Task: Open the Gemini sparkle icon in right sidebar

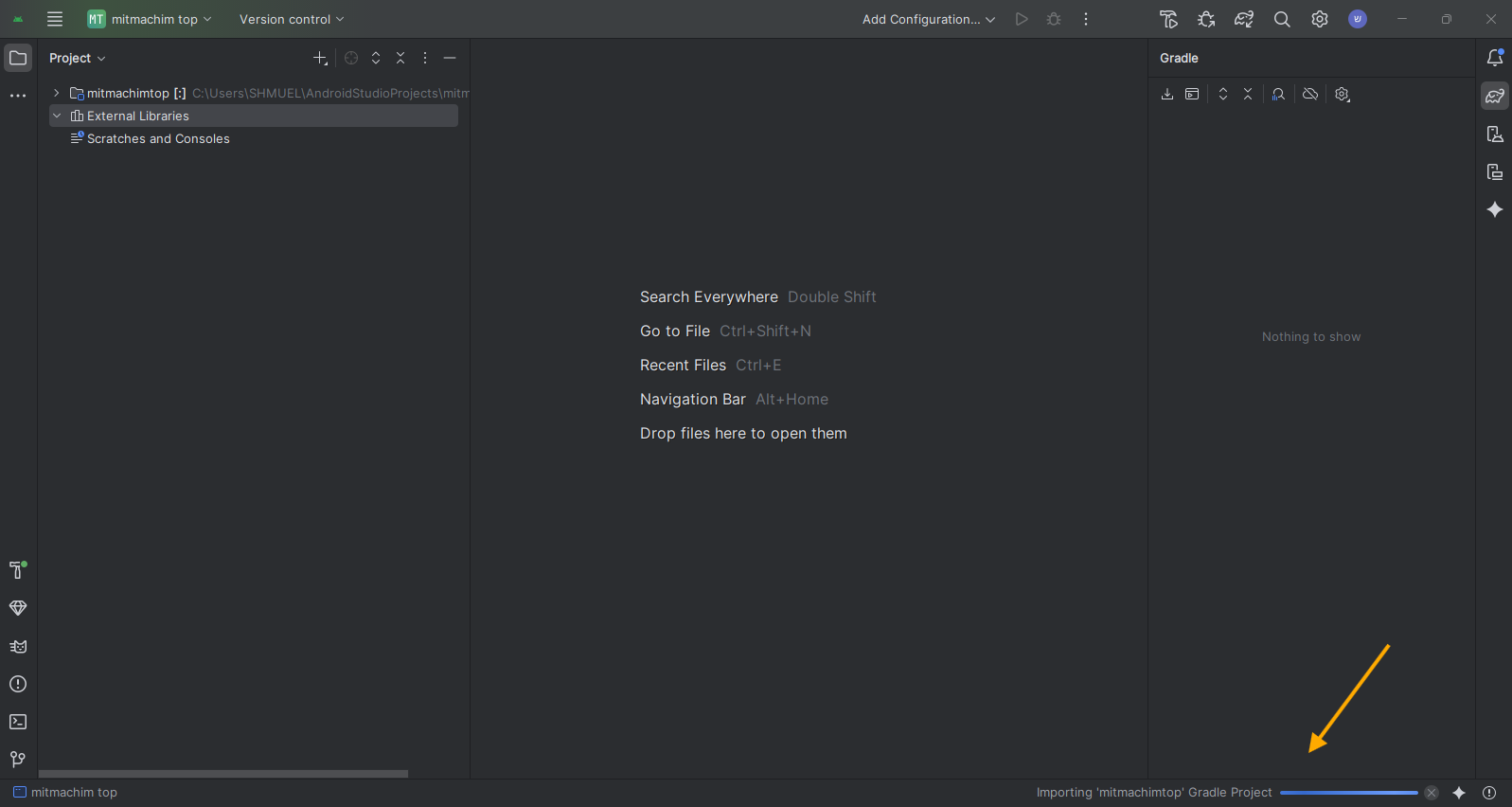Action: [x=1495, y=209]
